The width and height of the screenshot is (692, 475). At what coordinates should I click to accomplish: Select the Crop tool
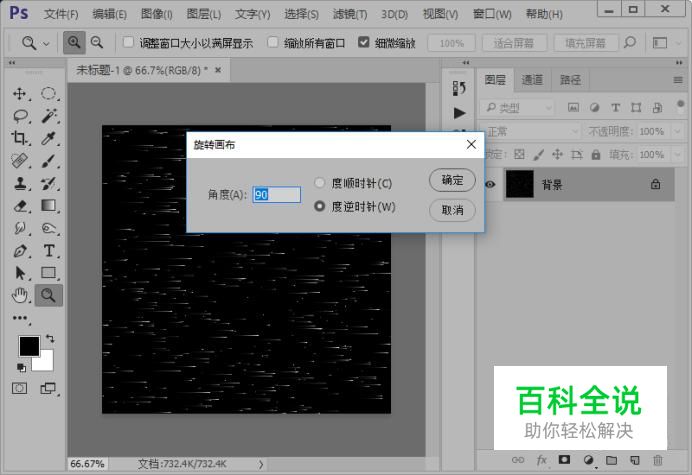pyautogui.click(x=19, y=139)
